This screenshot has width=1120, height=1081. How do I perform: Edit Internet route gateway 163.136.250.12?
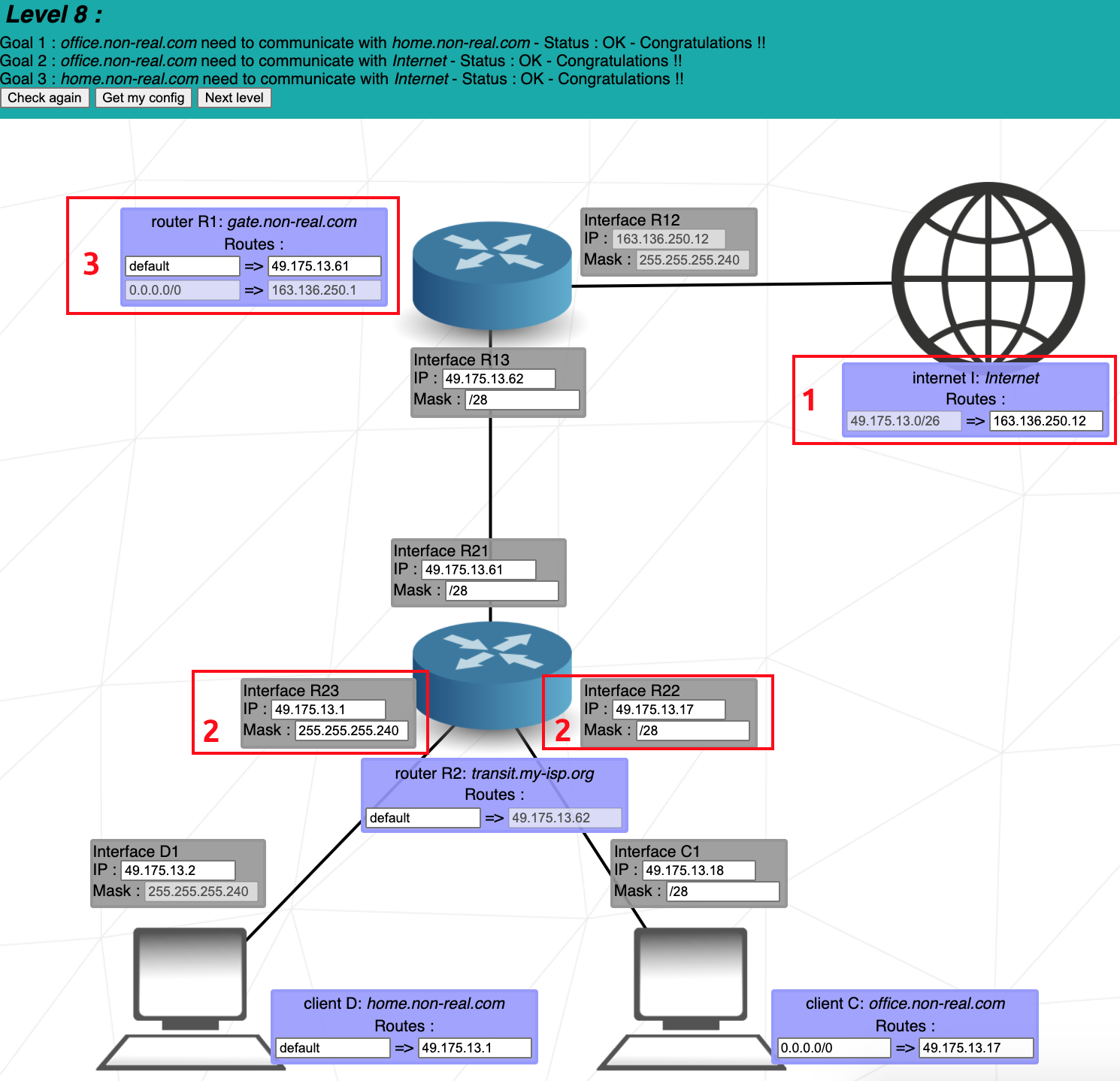1046,421
